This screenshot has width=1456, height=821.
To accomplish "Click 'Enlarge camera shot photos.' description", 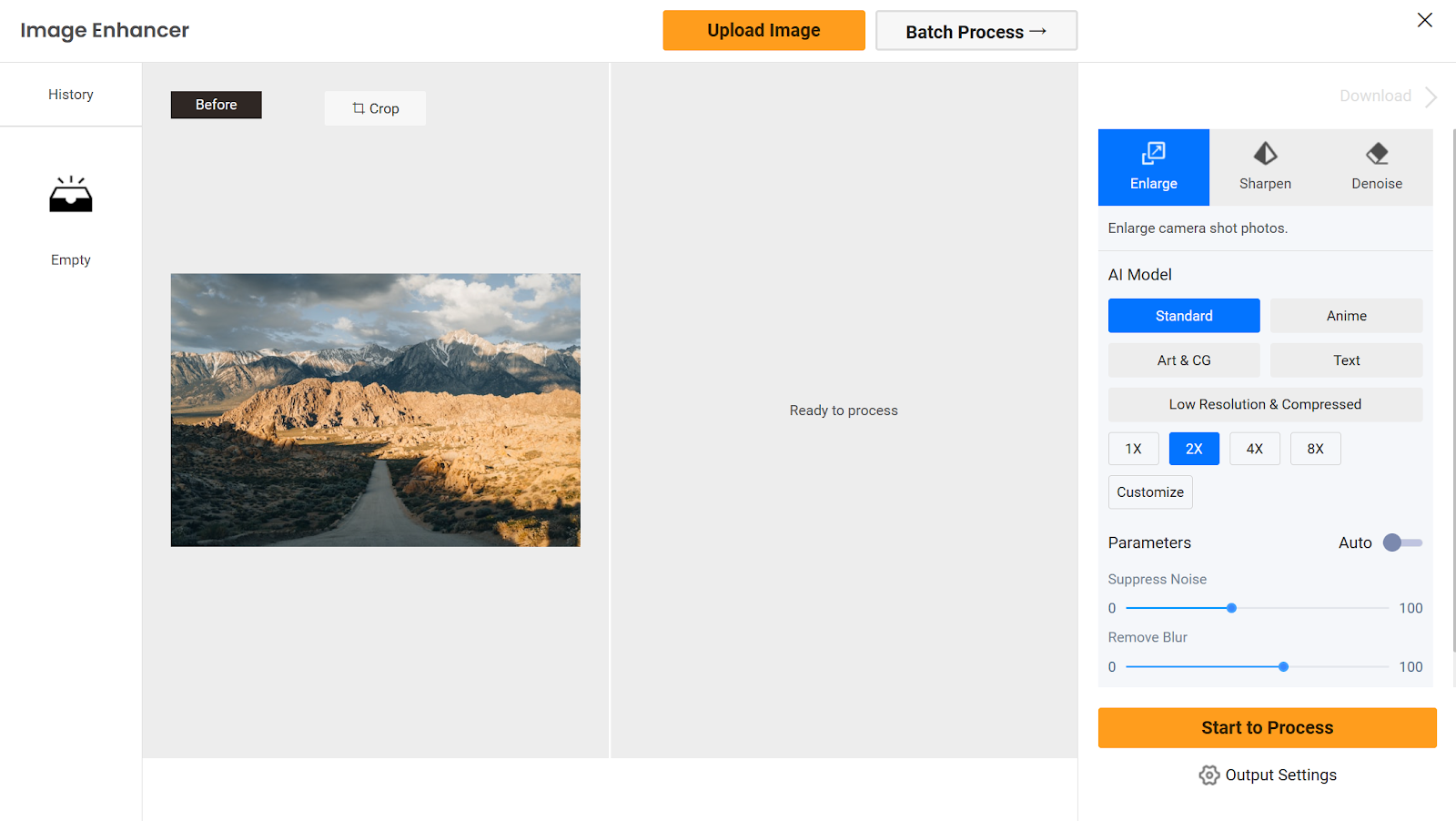I will click(1198, 228).
